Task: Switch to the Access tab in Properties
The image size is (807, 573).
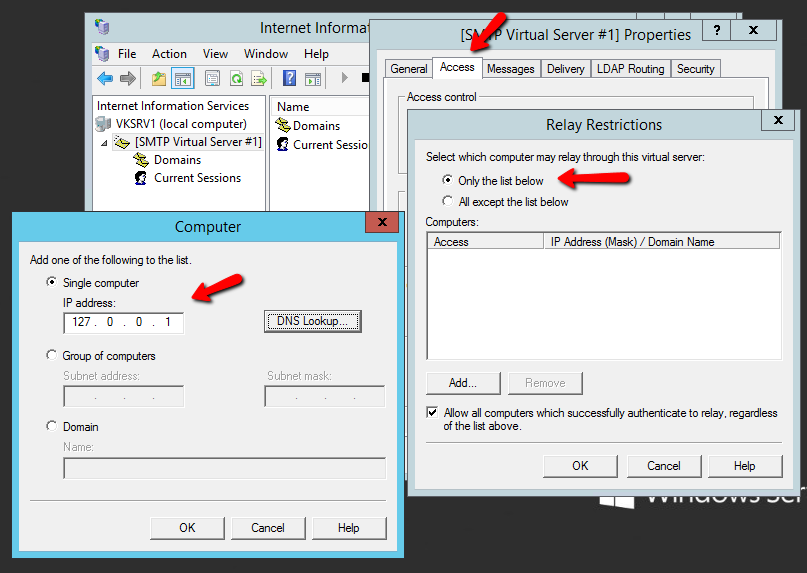Action: click(x=457, y=67)
